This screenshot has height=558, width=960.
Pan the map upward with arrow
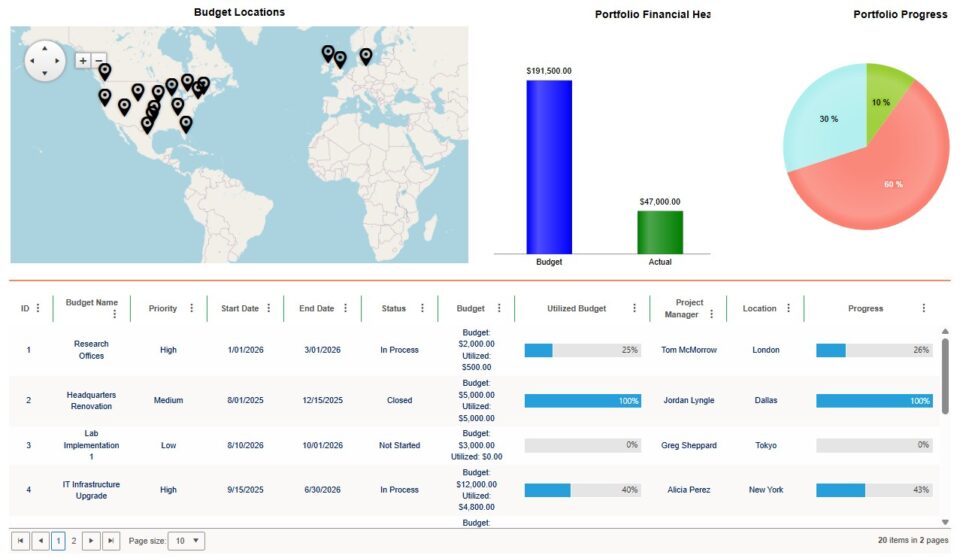click(44, 48)
